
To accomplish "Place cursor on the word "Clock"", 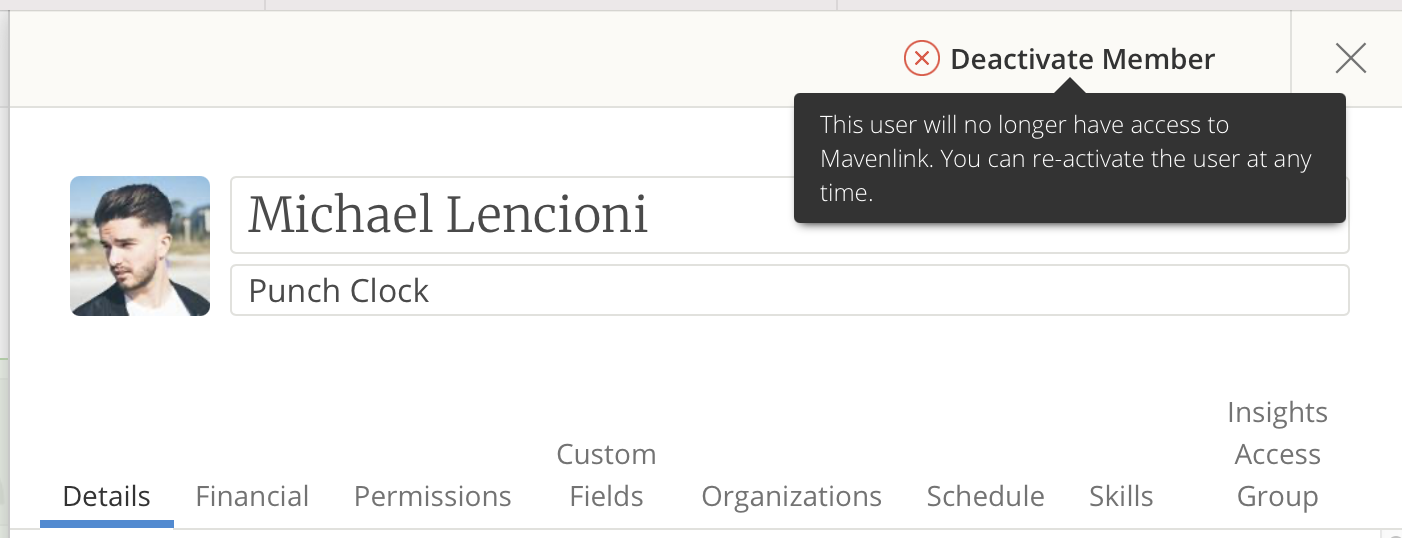I will click(385, 290).
